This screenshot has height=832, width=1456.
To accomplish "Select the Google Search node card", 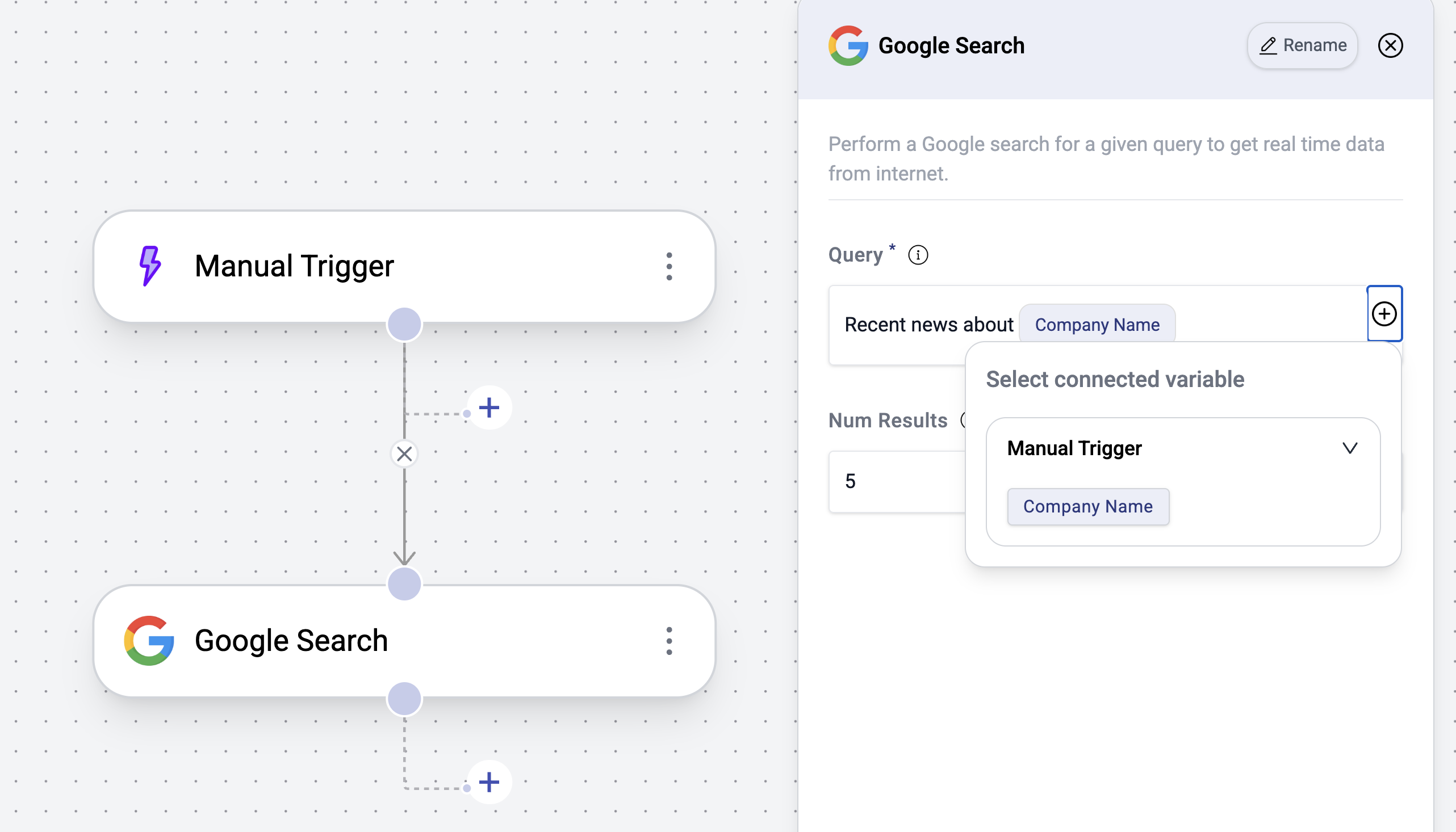I will 404,641.
